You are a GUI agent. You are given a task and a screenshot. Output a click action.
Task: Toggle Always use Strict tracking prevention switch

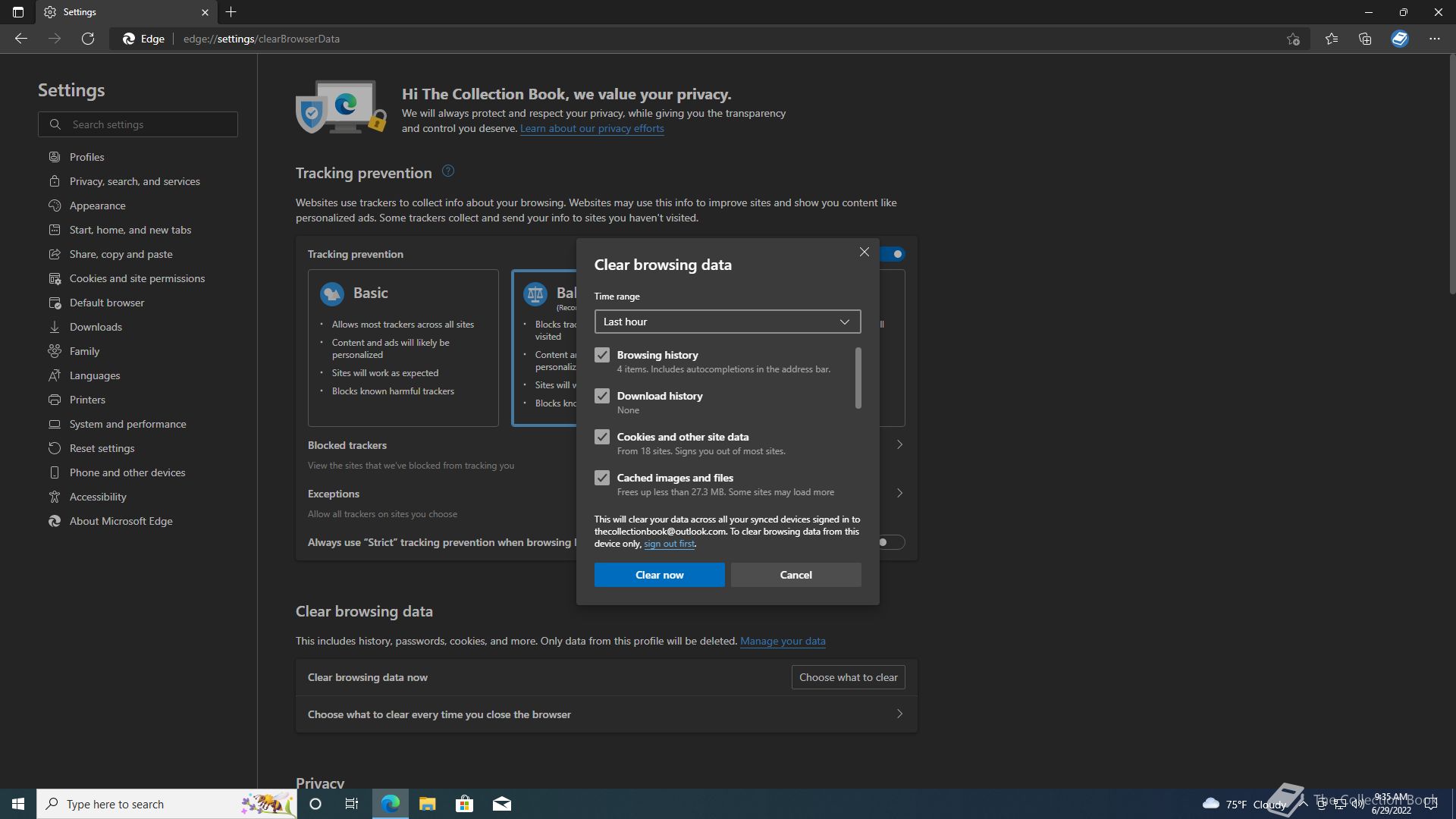point(891,542)
